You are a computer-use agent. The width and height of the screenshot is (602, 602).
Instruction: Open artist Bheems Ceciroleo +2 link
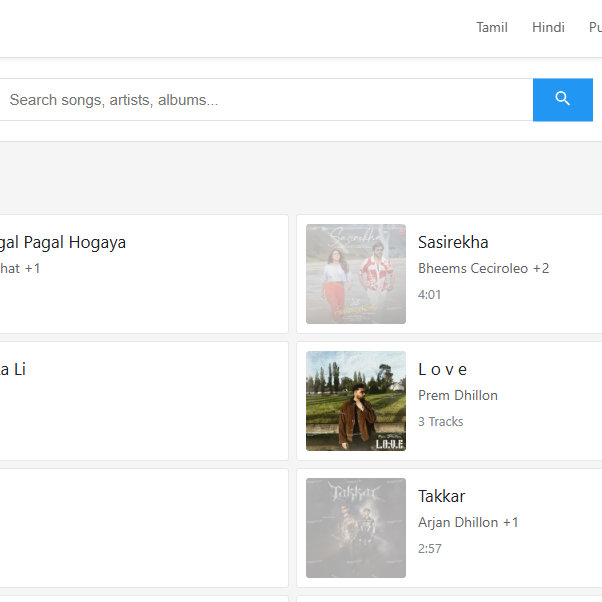pos(483,268)
